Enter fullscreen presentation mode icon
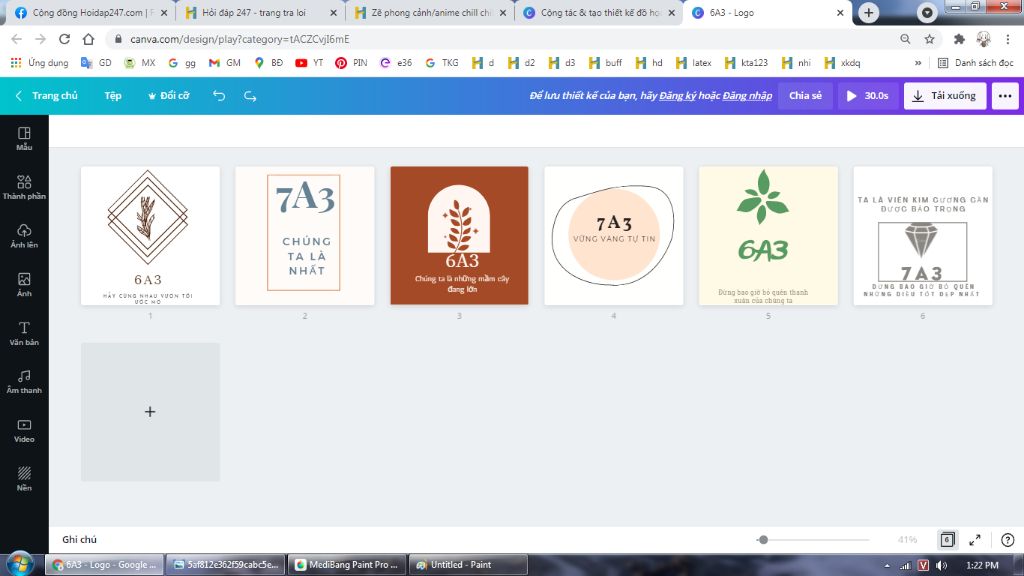This screenshot has width=1024, height=576. coord(975,539)
